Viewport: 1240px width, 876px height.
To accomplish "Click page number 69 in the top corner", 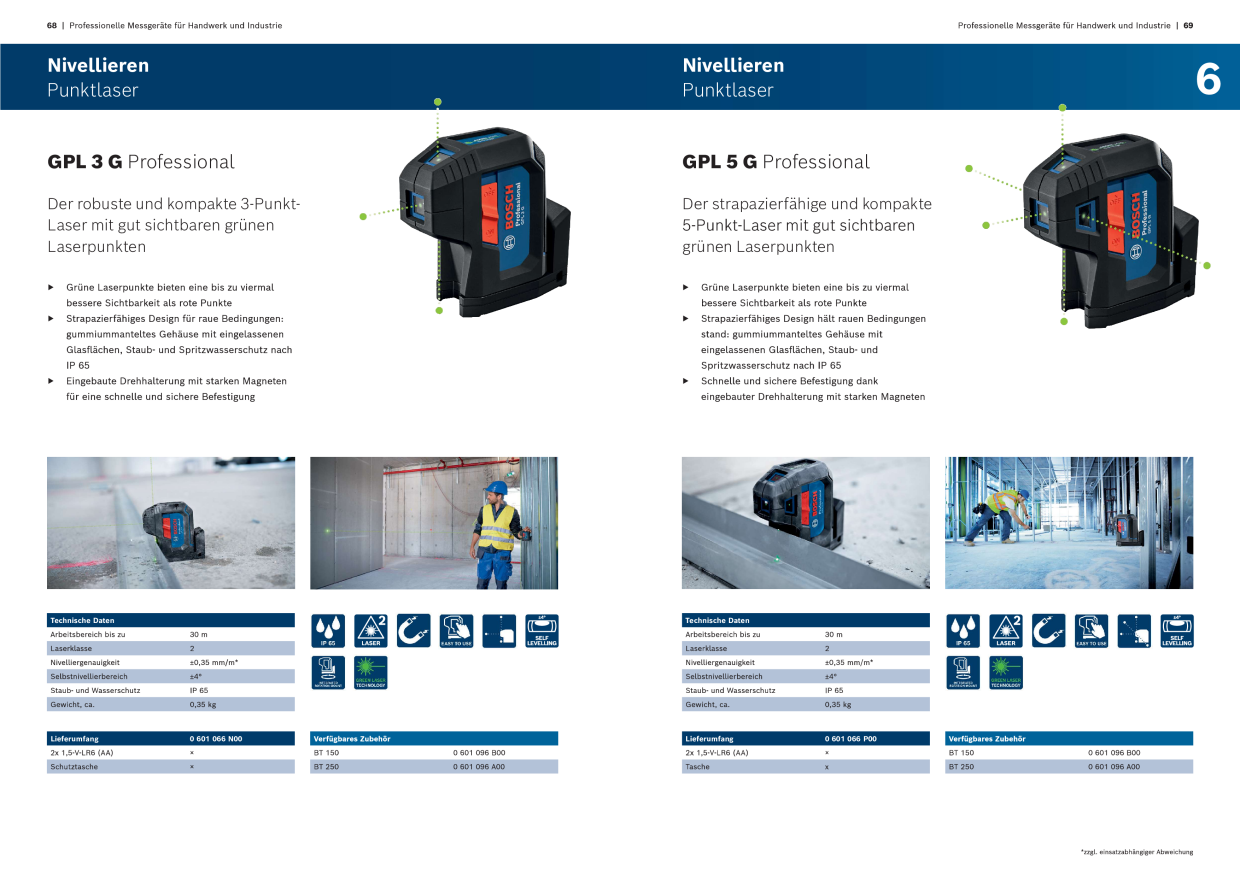I will tap(1188, 26).
